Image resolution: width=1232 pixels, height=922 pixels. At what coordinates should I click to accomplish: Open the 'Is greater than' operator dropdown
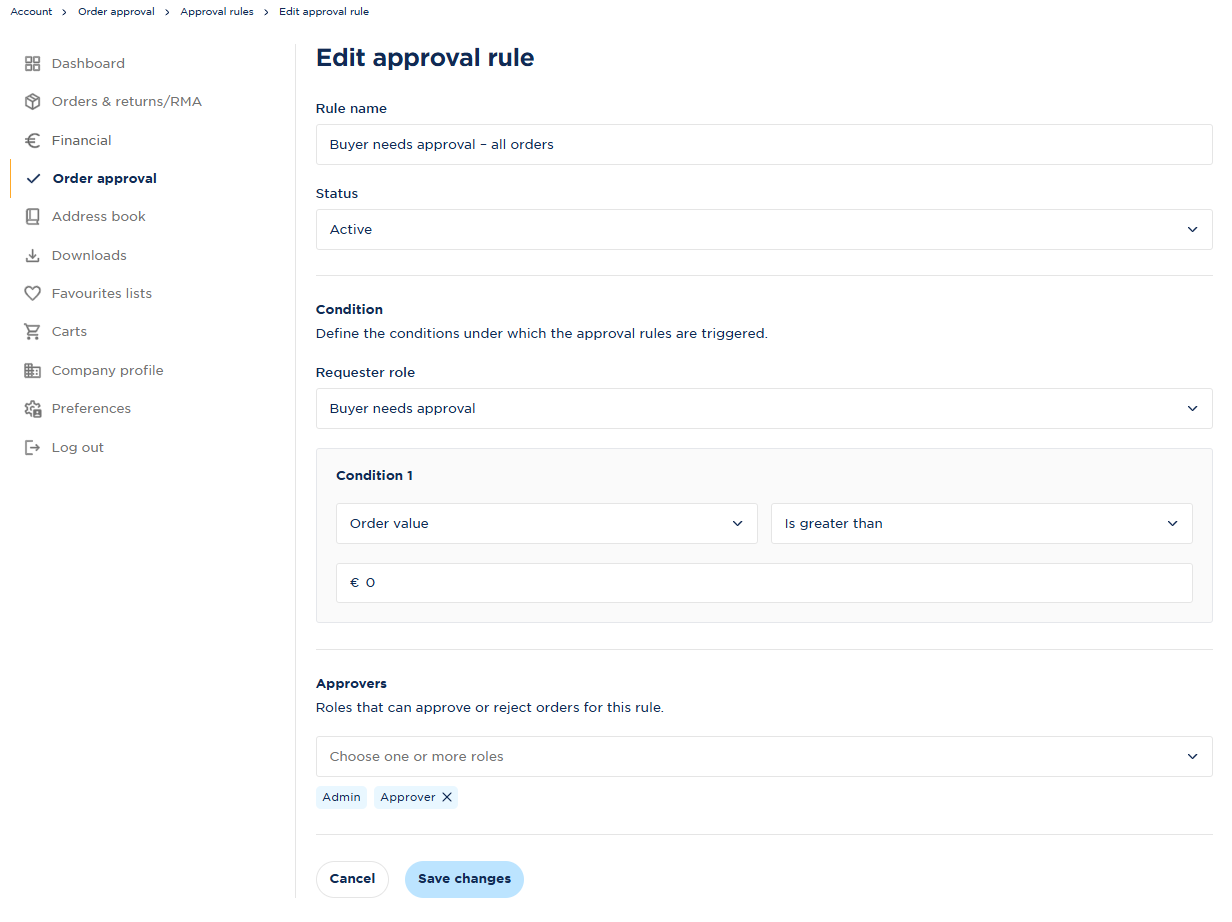tap(982, 524)
